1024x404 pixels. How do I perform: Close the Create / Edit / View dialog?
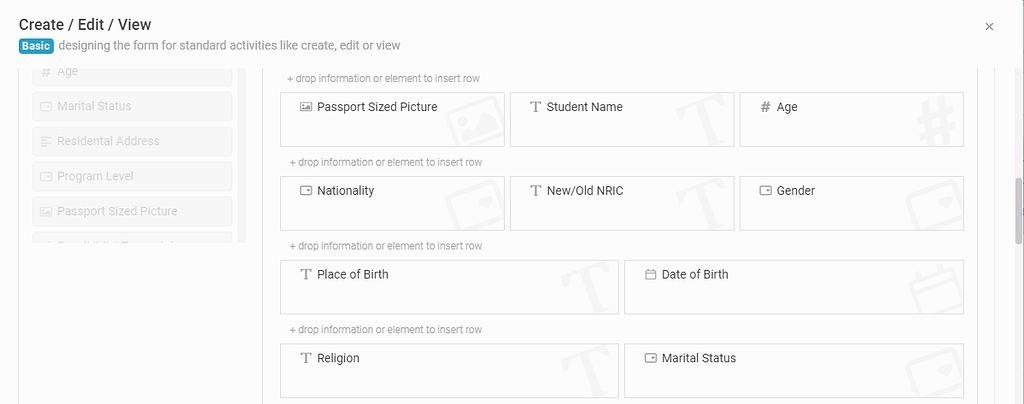[x=989, y=27]
